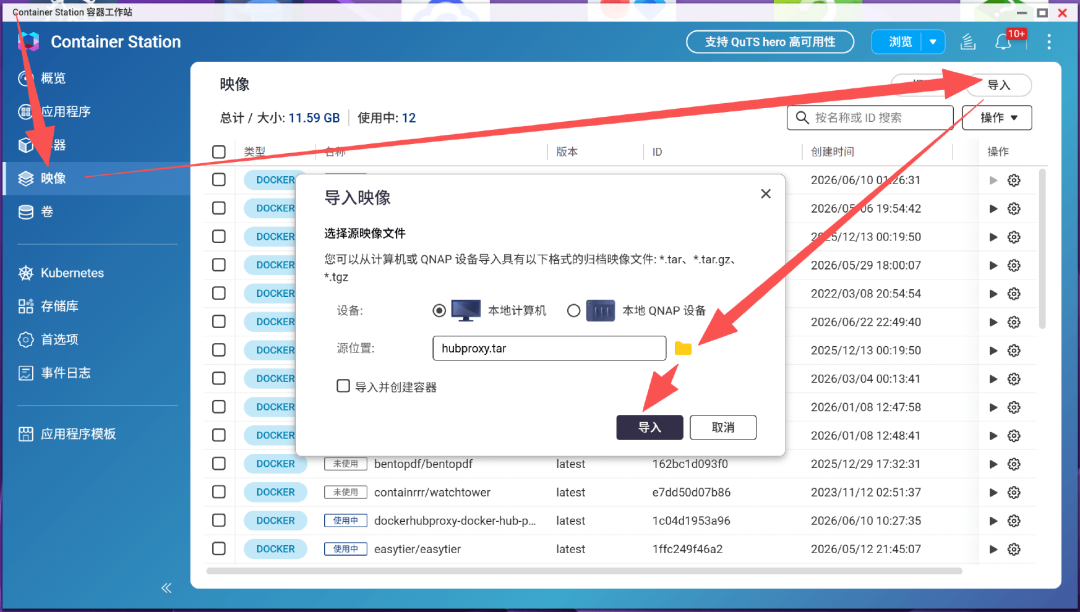Select the 本地计算机 radio option

tap(439, 310)
